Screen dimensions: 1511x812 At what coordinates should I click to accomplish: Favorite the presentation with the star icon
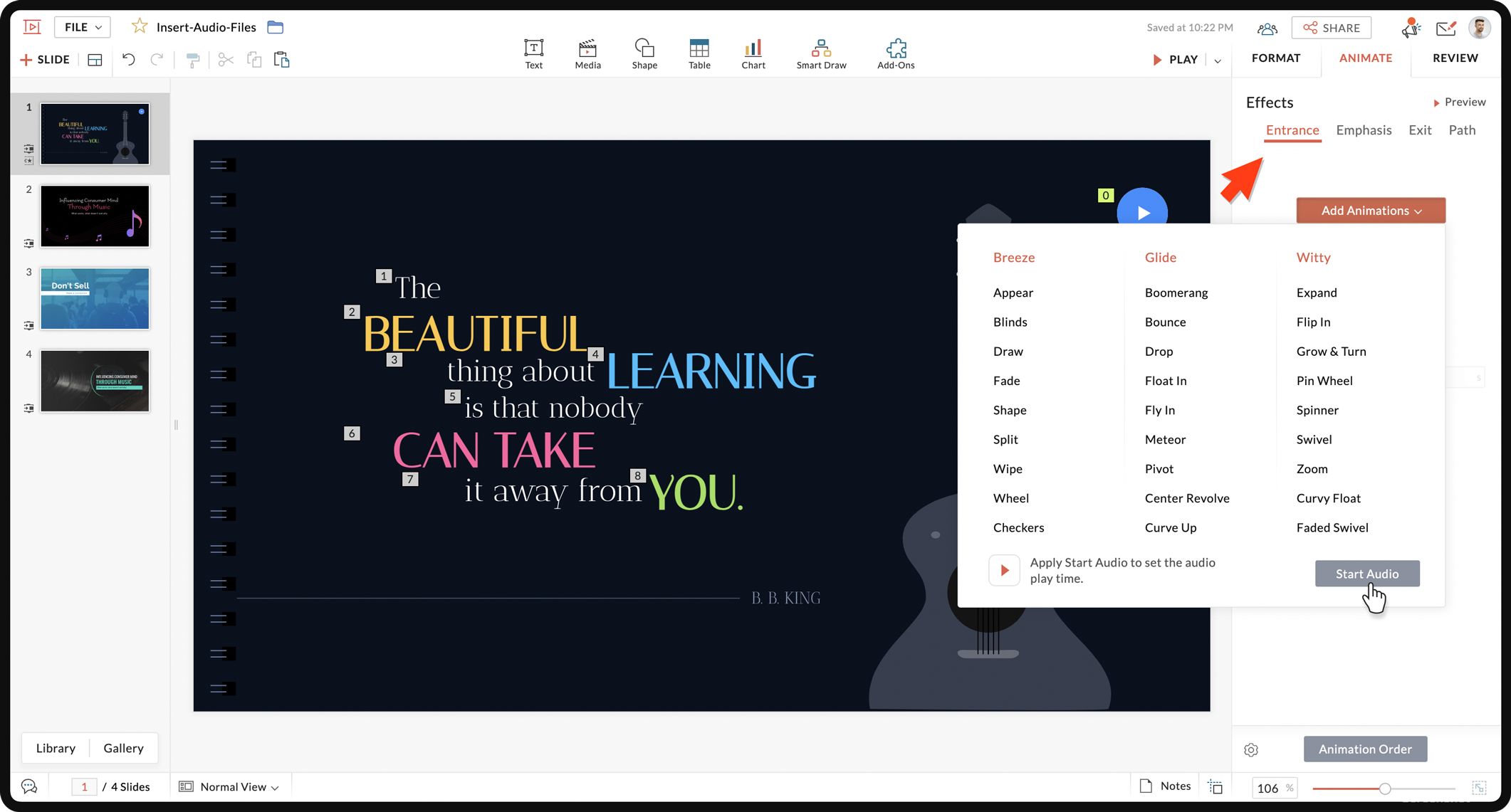tap(140, 27)
